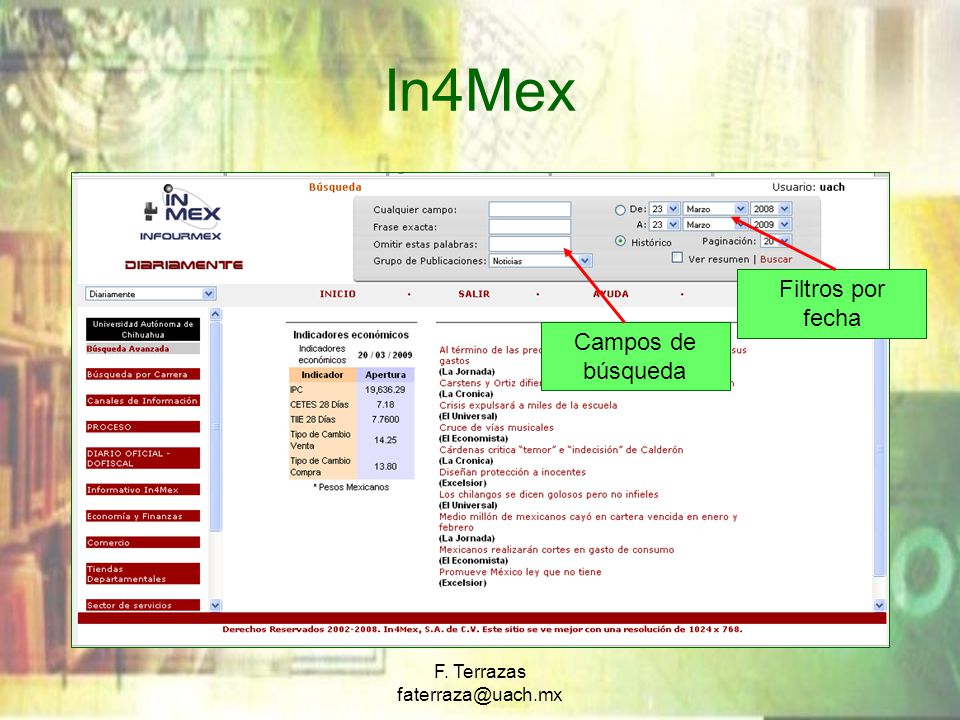
Task: Click the Tipo de Cambio Compra value 13.80
Action: [385, 466]
